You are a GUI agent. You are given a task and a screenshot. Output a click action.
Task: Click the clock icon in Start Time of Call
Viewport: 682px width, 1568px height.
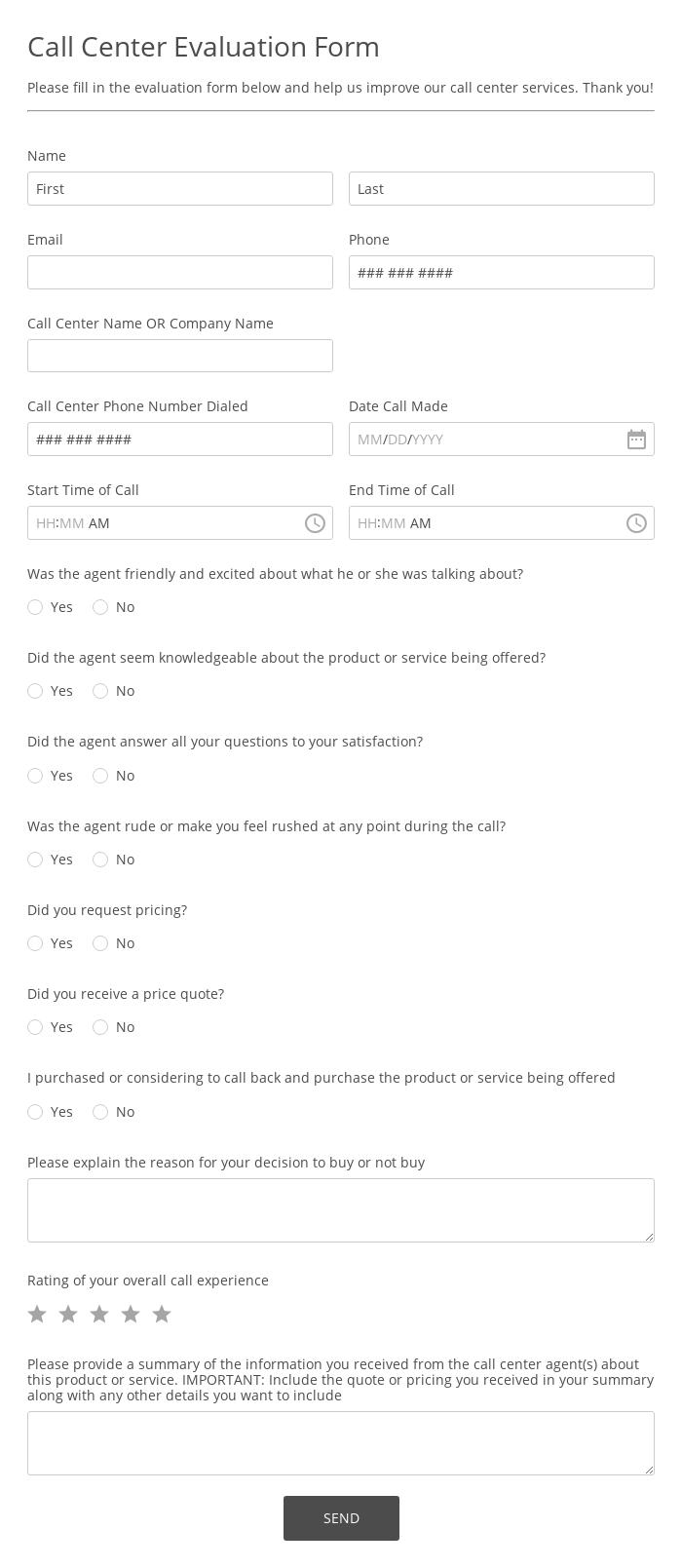315,523
